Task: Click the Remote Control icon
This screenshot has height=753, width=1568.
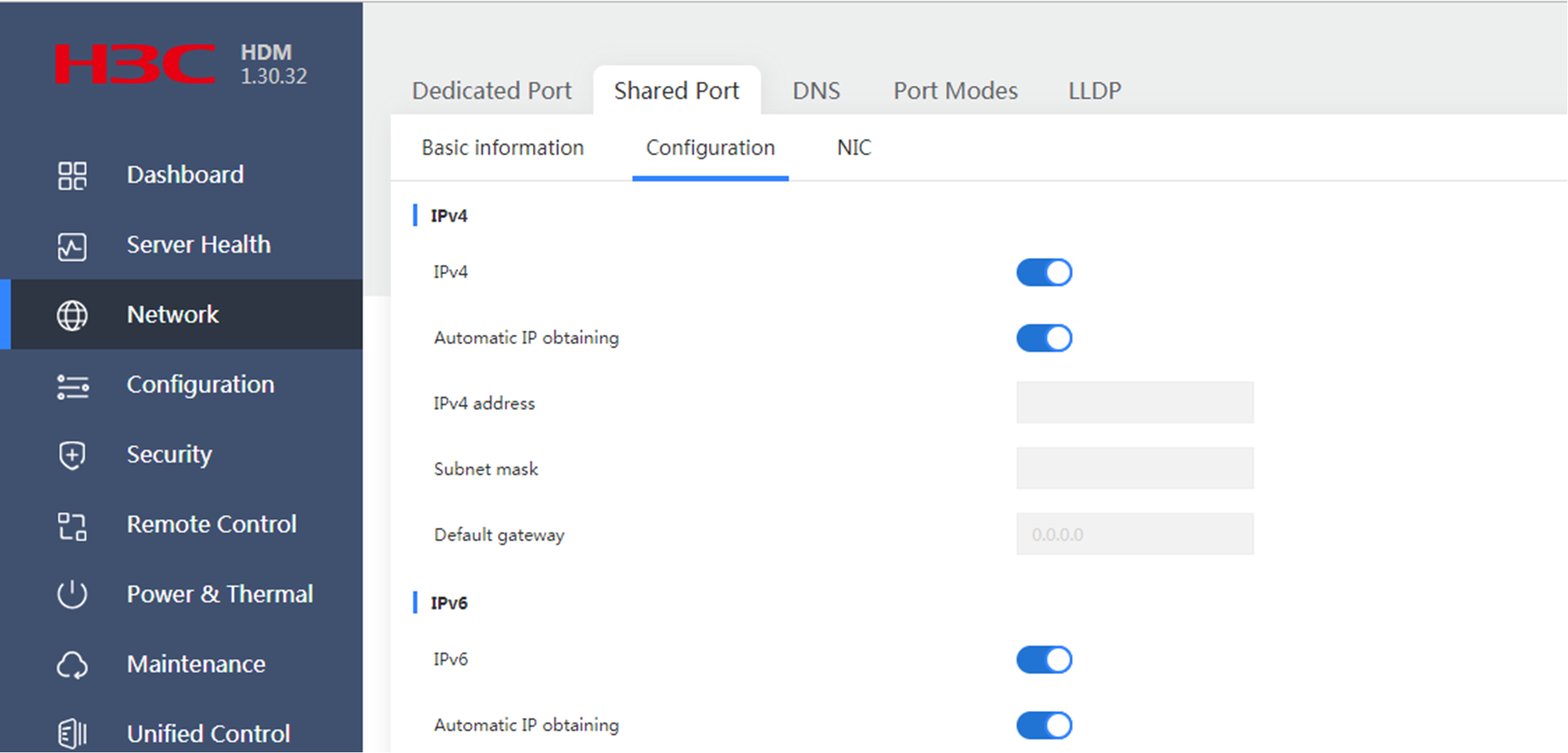Action: click(72, 526)
